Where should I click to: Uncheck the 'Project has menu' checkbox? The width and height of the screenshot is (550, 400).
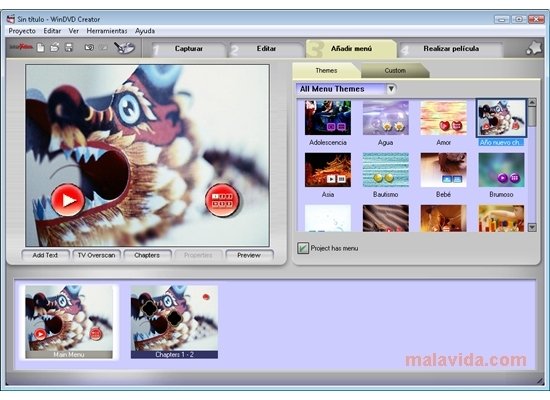coord(302,248)
